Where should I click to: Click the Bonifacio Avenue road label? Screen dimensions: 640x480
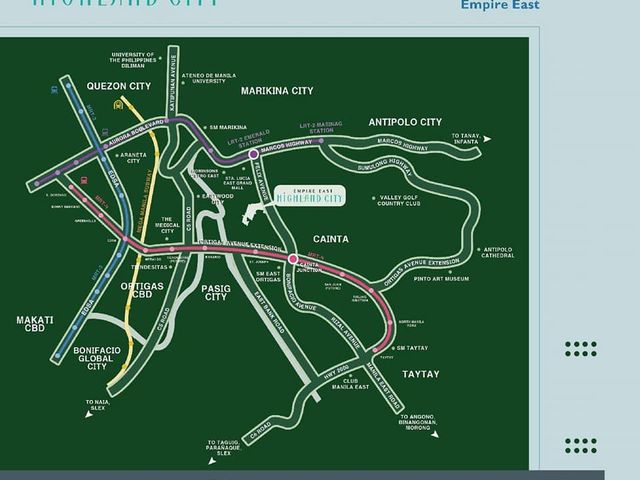click(x=301, y=292)
